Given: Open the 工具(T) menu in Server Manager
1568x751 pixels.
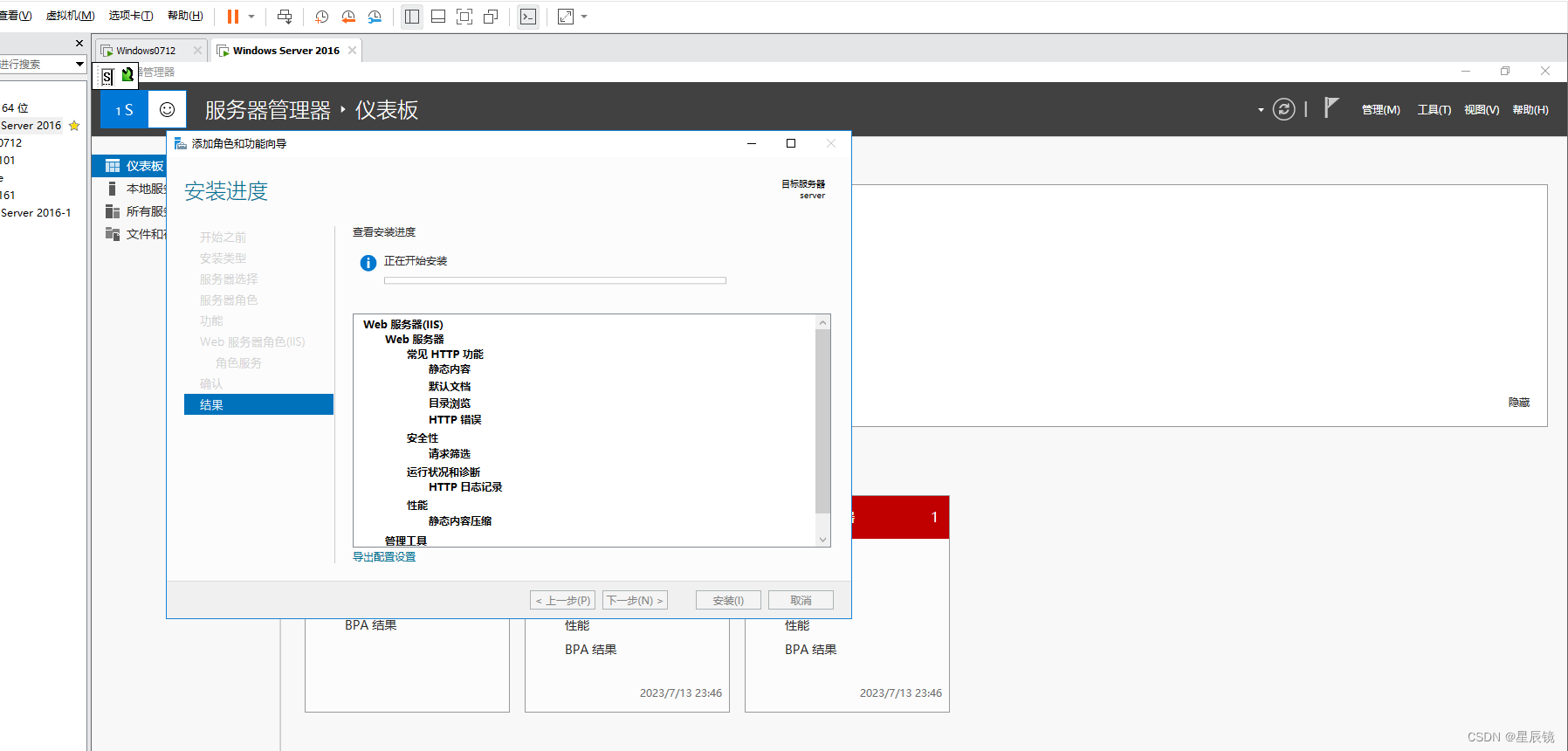Looking at the screenshot, I should pos(1434,110).
